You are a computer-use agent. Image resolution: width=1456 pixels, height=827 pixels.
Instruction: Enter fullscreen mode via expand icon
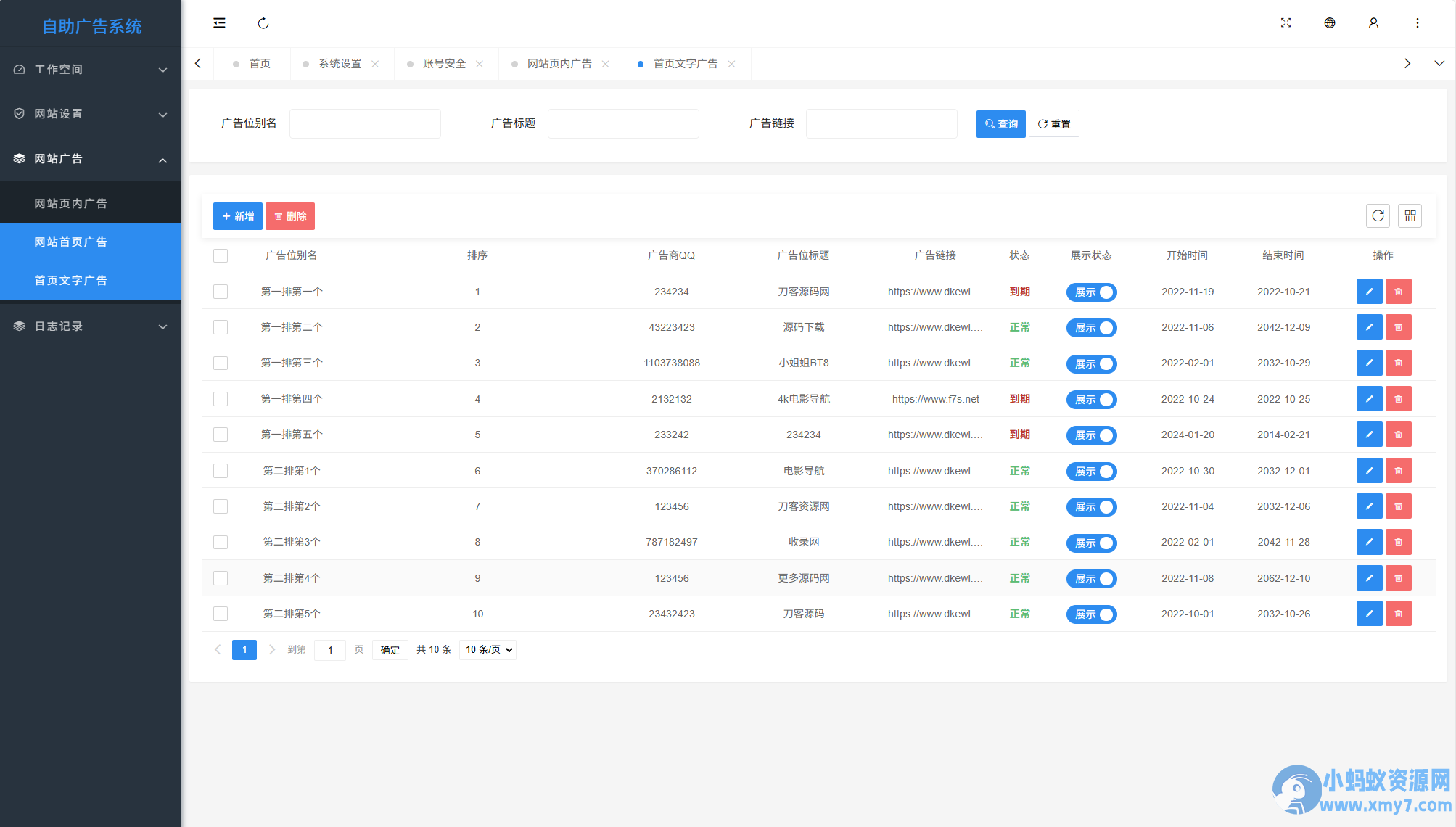coord(1286,23)
